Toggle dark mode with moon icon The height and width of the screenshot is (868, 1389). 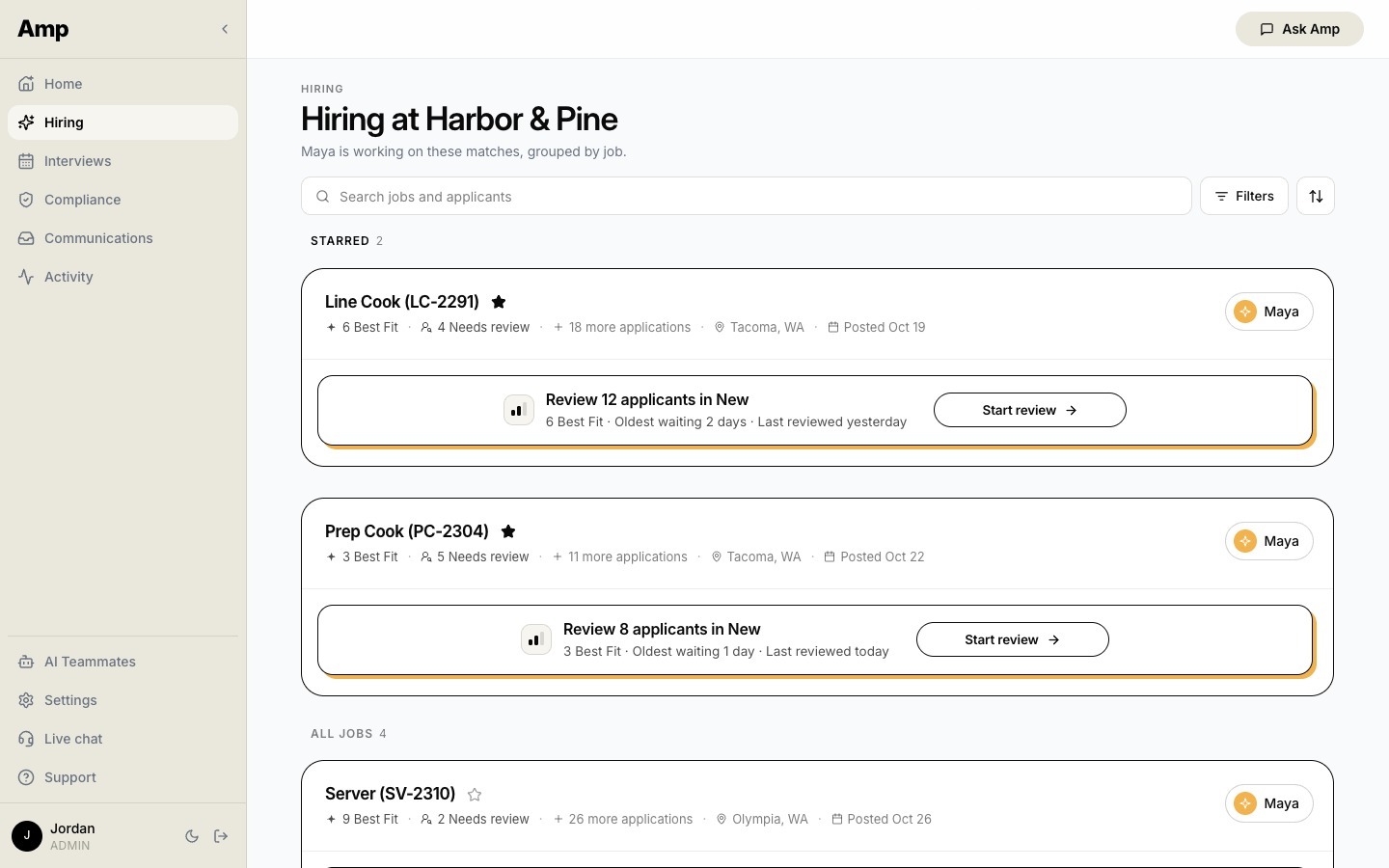tap(192, 836)
